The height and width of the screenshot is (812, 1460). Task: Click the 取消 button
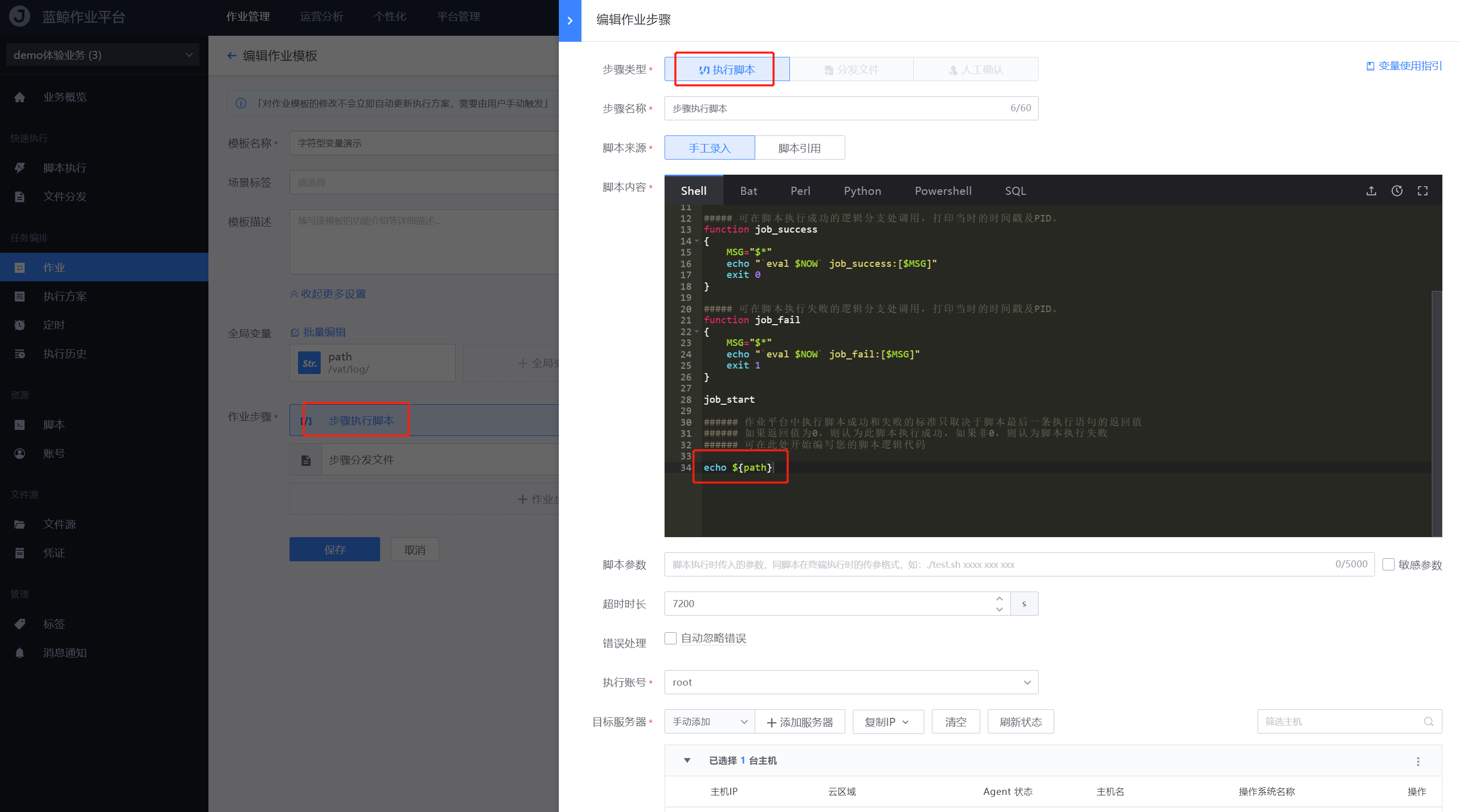(414, 550)
